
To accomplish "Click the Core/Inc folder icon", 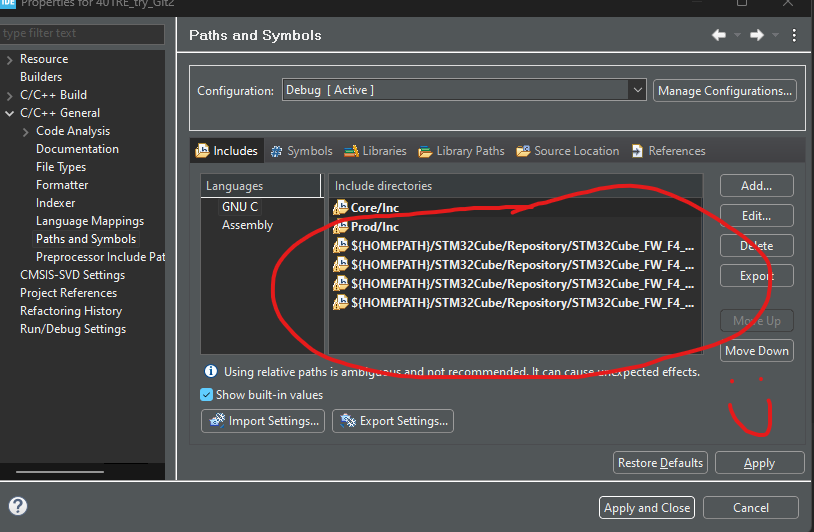I will tap(341, 207).
